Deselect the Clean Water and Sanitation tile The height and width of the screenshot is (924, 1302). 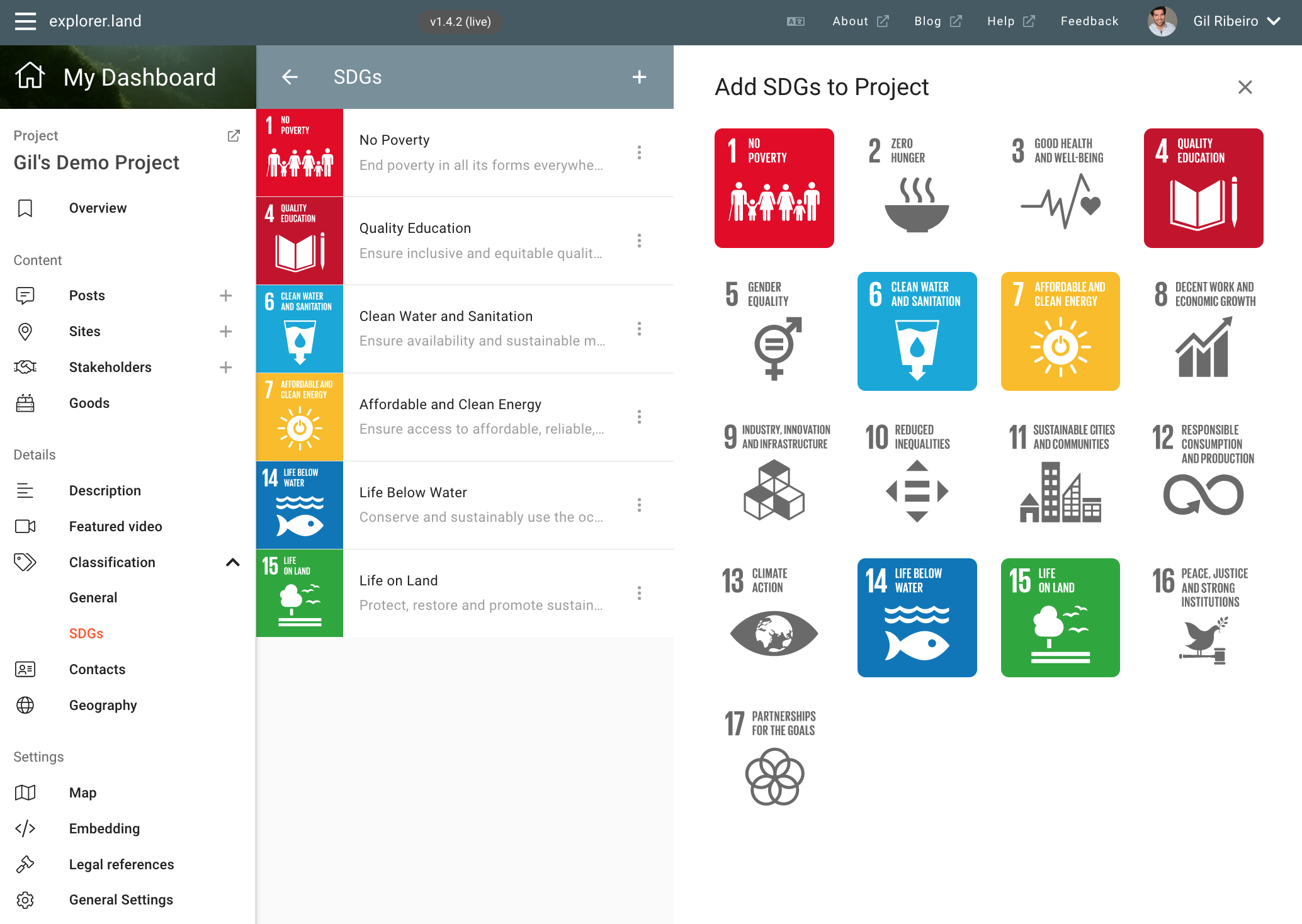coord(917,331)
